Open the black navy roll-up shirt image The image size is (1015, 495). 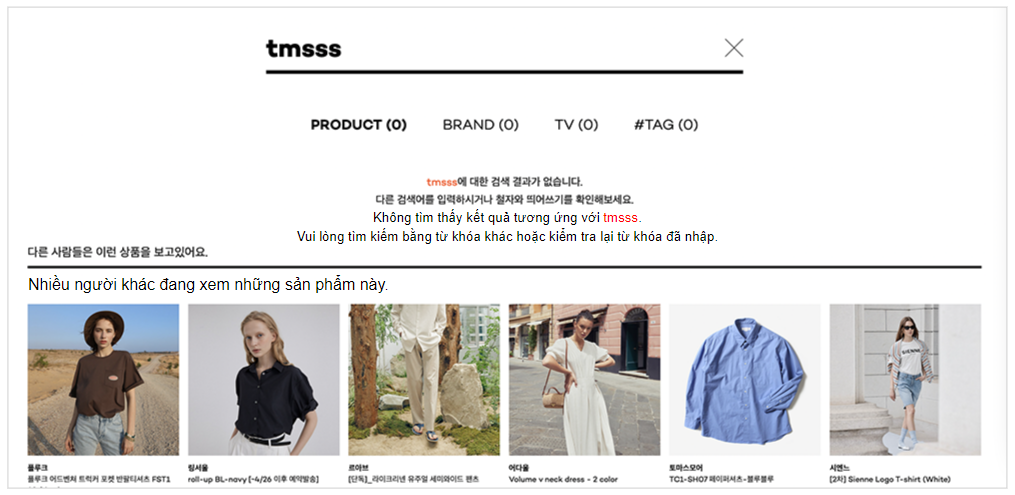263,380
